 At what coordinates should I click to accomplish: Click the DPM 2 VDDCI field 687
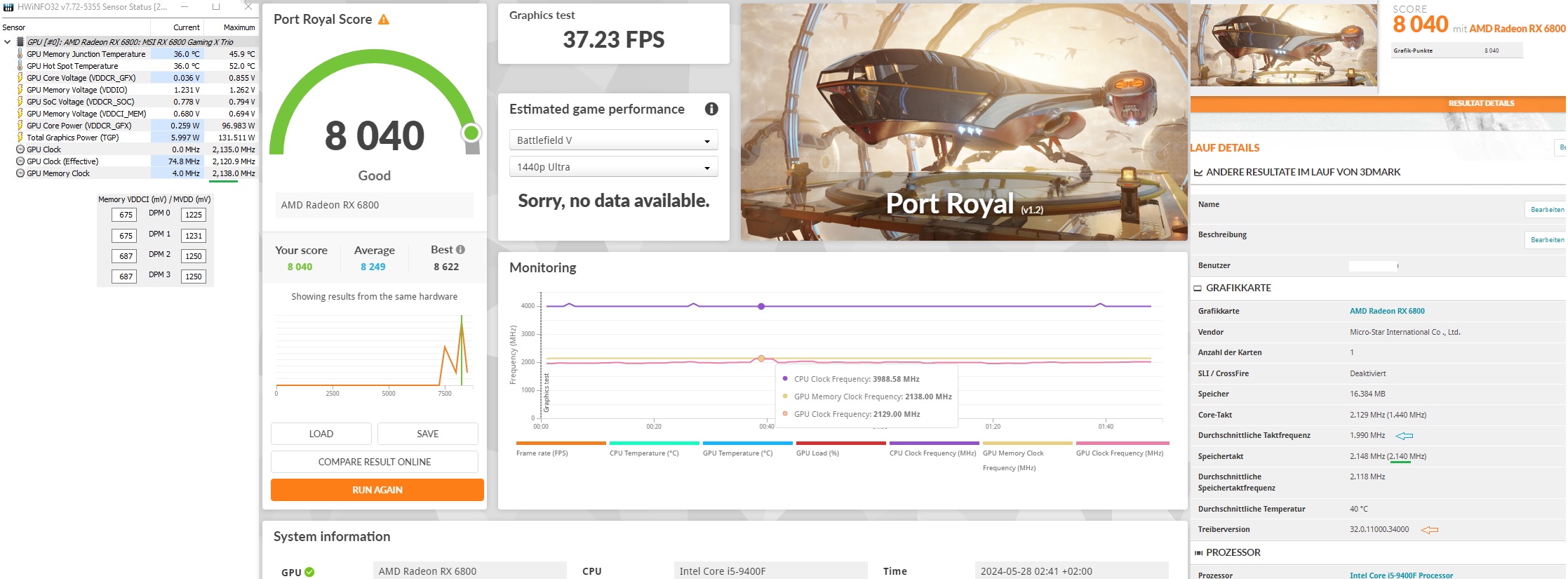tap(126, 256)
